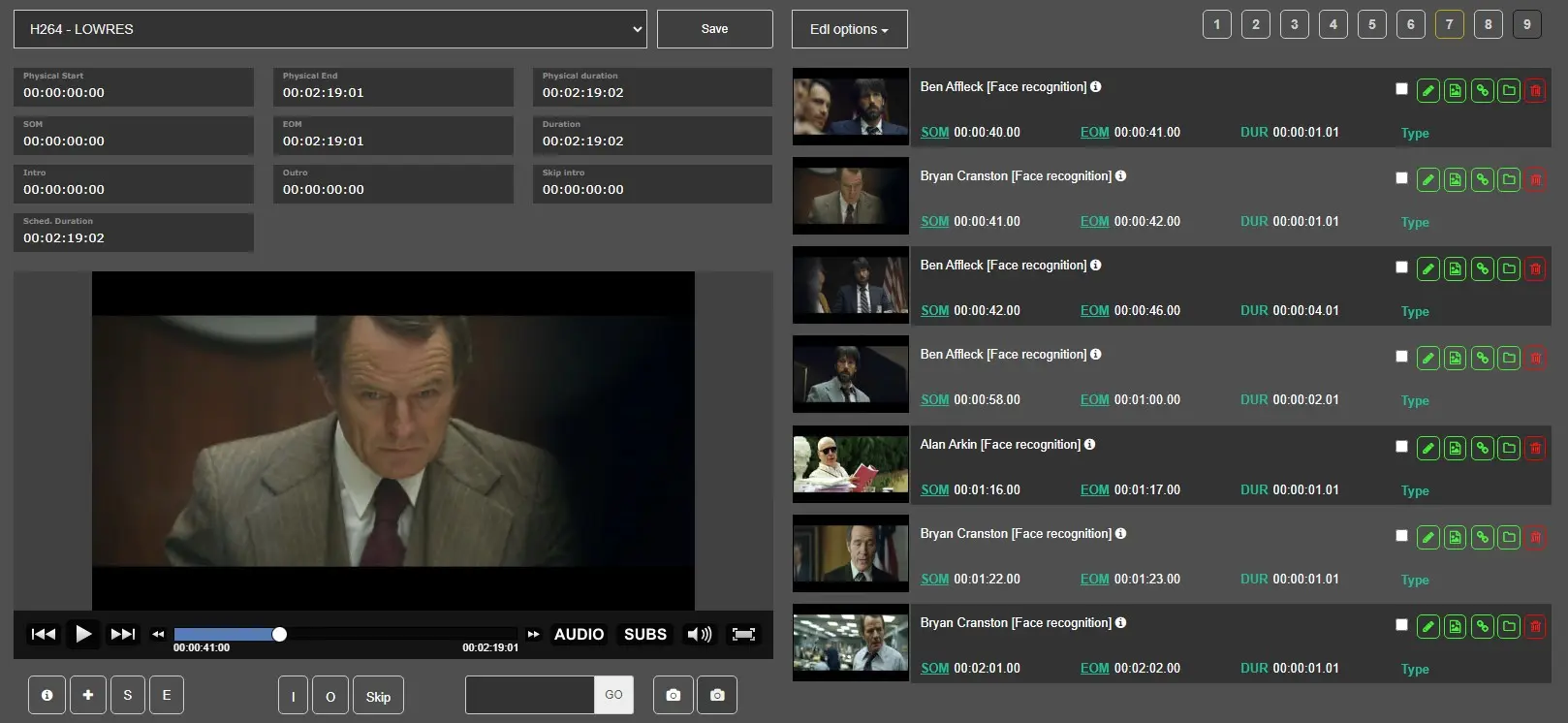The image size is (1568, 723).
Task: Tick the Bryan Cranston 00:01:22 checkbox
Action: (x=1401, y=536)
